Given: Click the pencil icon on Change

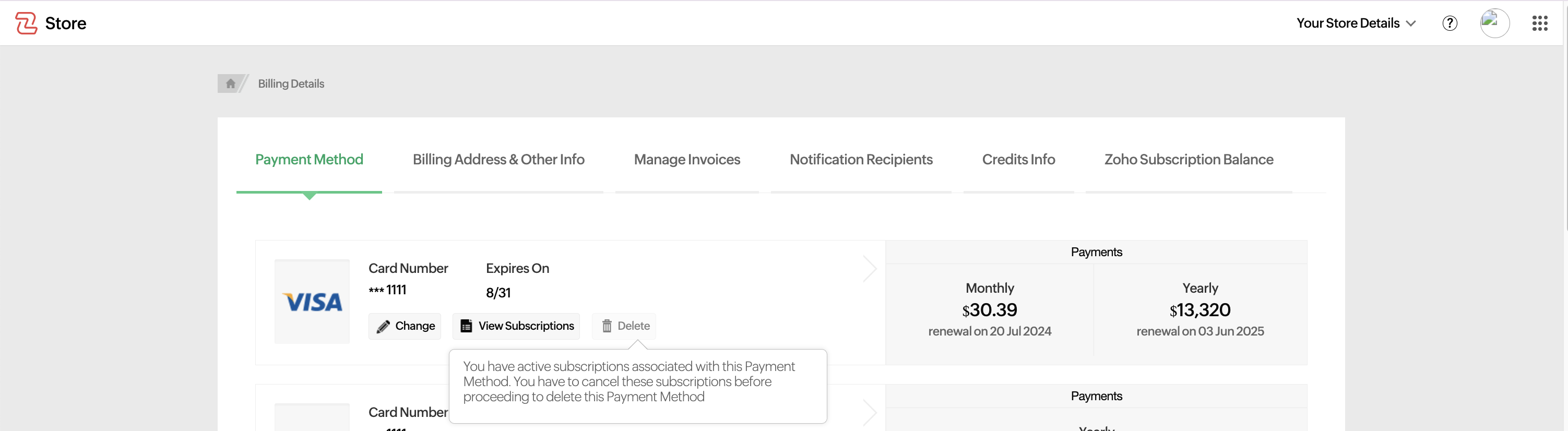Looking at the screenshot, I should [383, 326].
